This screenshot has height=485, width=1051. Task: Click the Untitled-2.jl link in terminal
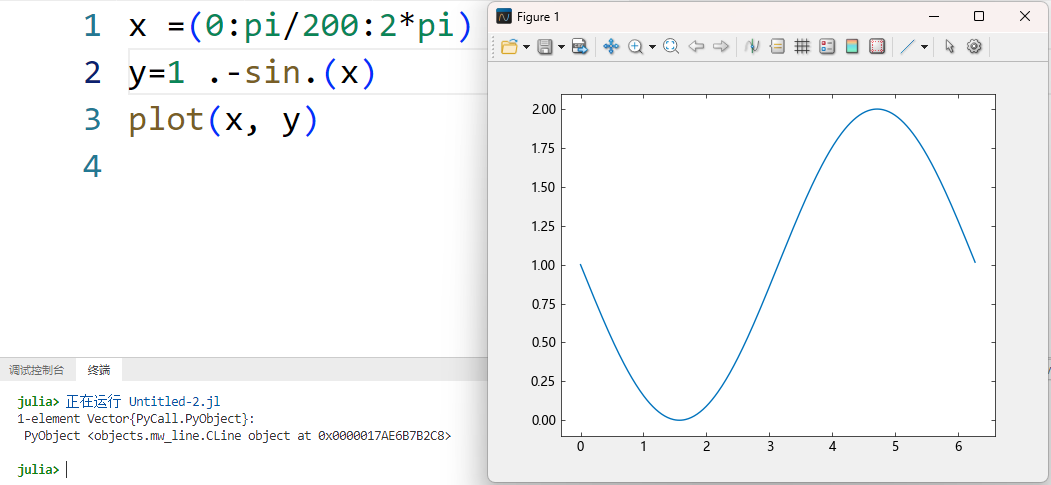point(174,402)
